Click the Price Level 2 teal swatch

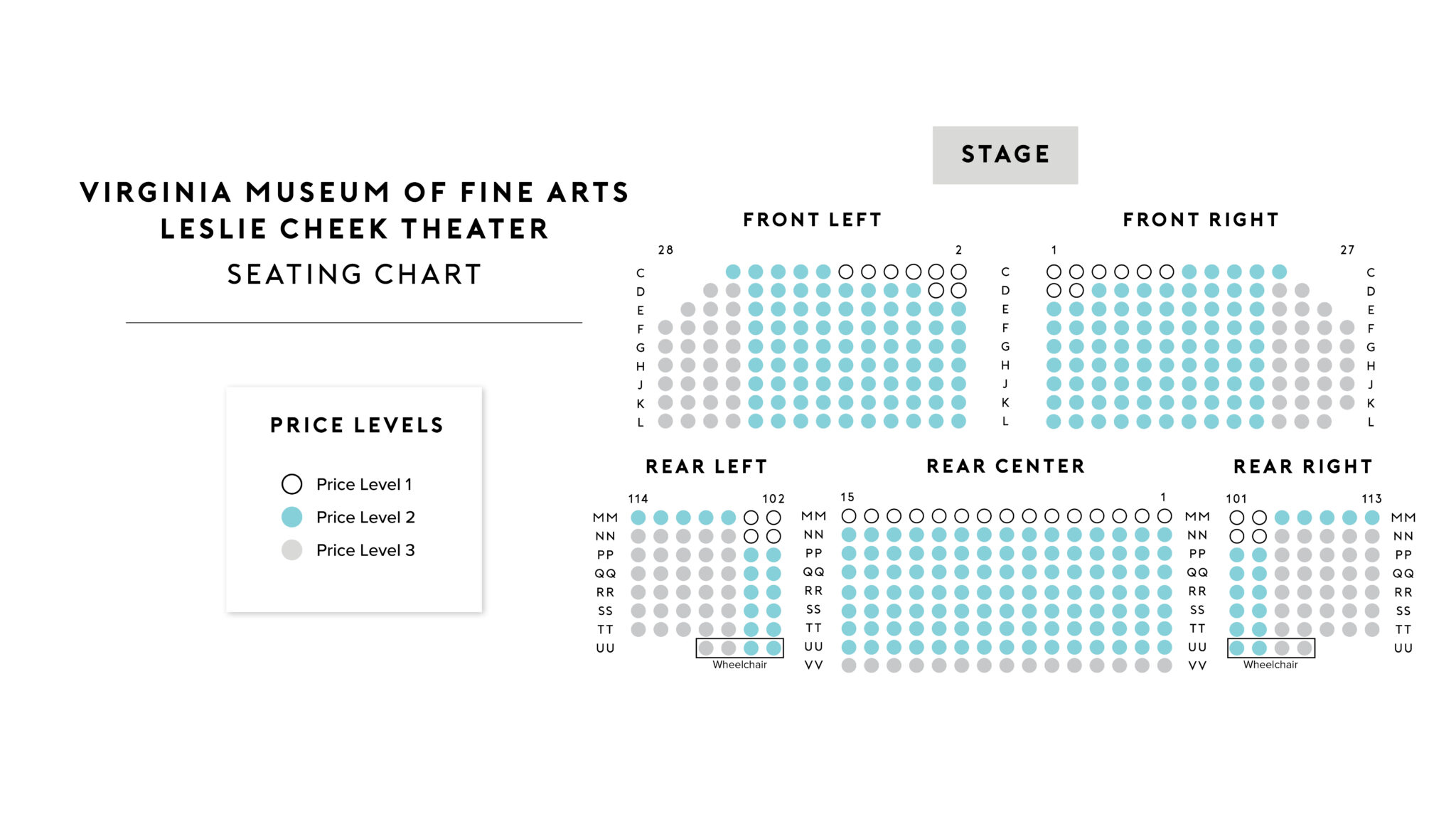pos(291,517)
